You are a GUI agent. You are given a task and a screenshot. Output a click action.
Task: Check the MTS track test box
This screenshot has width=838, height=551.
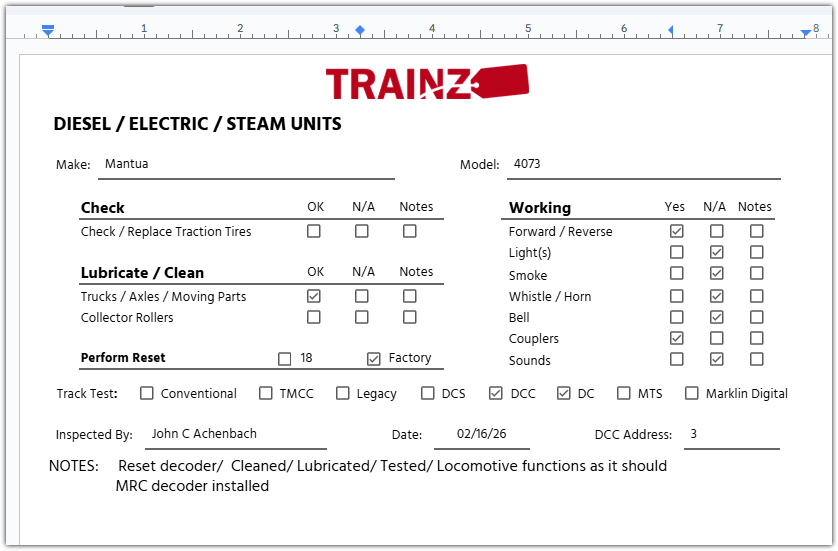[624, 393]
